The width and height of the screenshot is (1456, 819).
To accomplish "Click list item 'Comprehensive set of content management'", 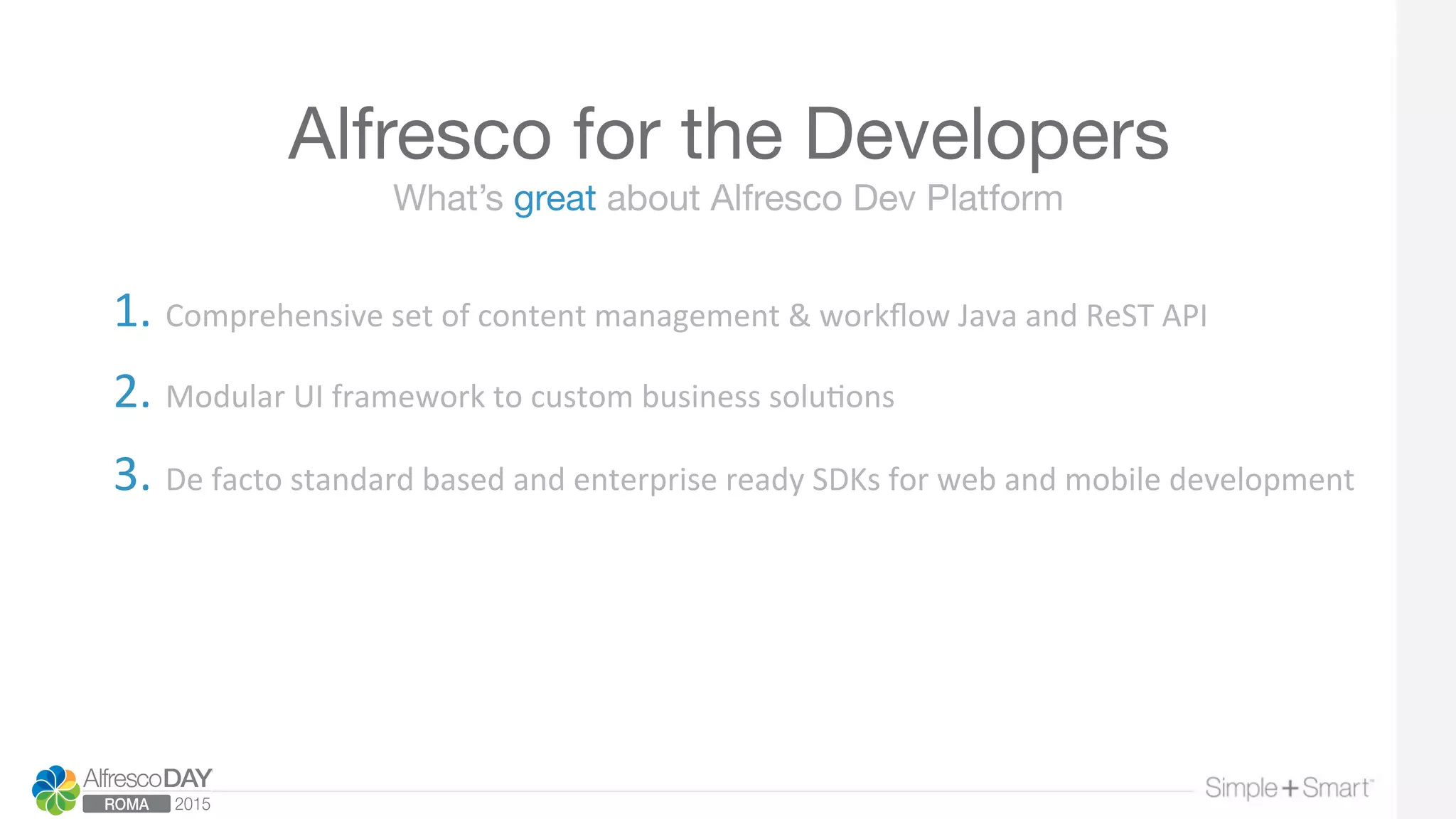I will [686, 316].
